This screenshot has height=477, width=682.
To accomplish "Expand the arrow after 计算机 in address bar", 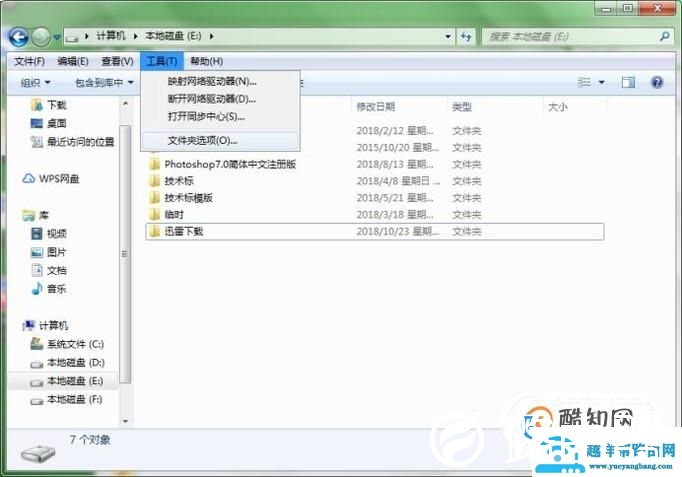I will [x=135, y=36].
